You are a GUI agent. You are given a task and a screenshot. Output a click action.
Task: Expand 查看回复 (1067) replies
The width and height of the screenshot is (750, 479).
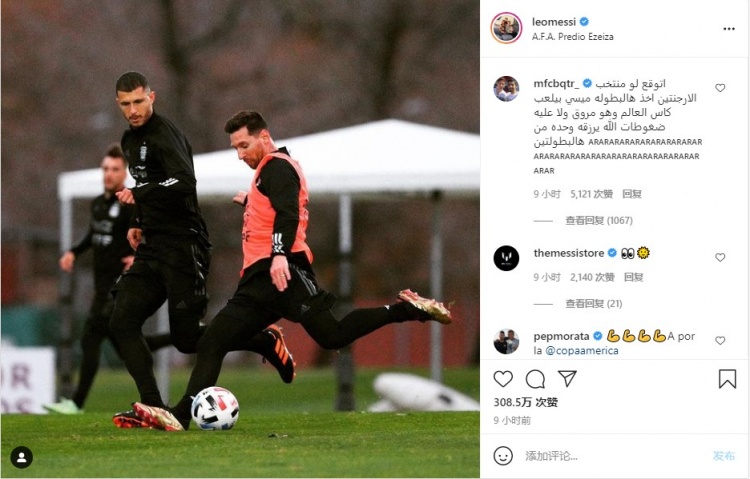click(599, 221)
